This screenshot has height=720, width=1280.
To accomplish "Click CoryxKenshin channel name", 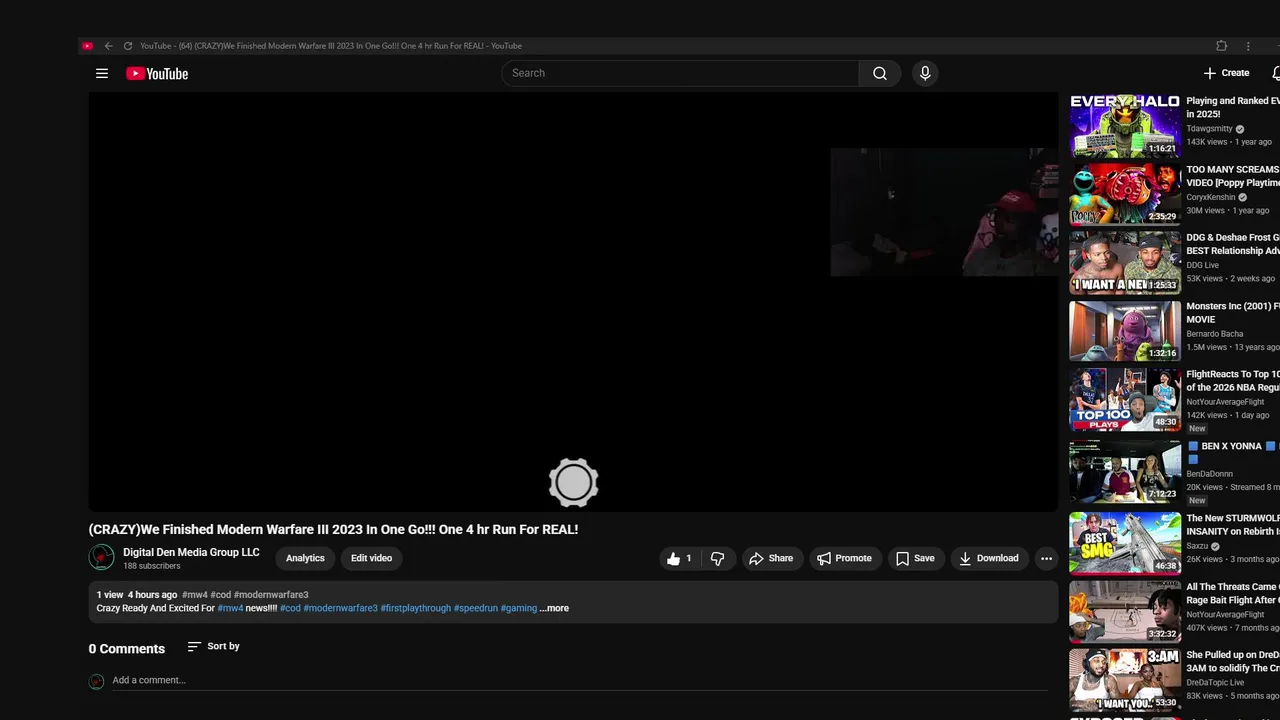I will (1211, 198).
